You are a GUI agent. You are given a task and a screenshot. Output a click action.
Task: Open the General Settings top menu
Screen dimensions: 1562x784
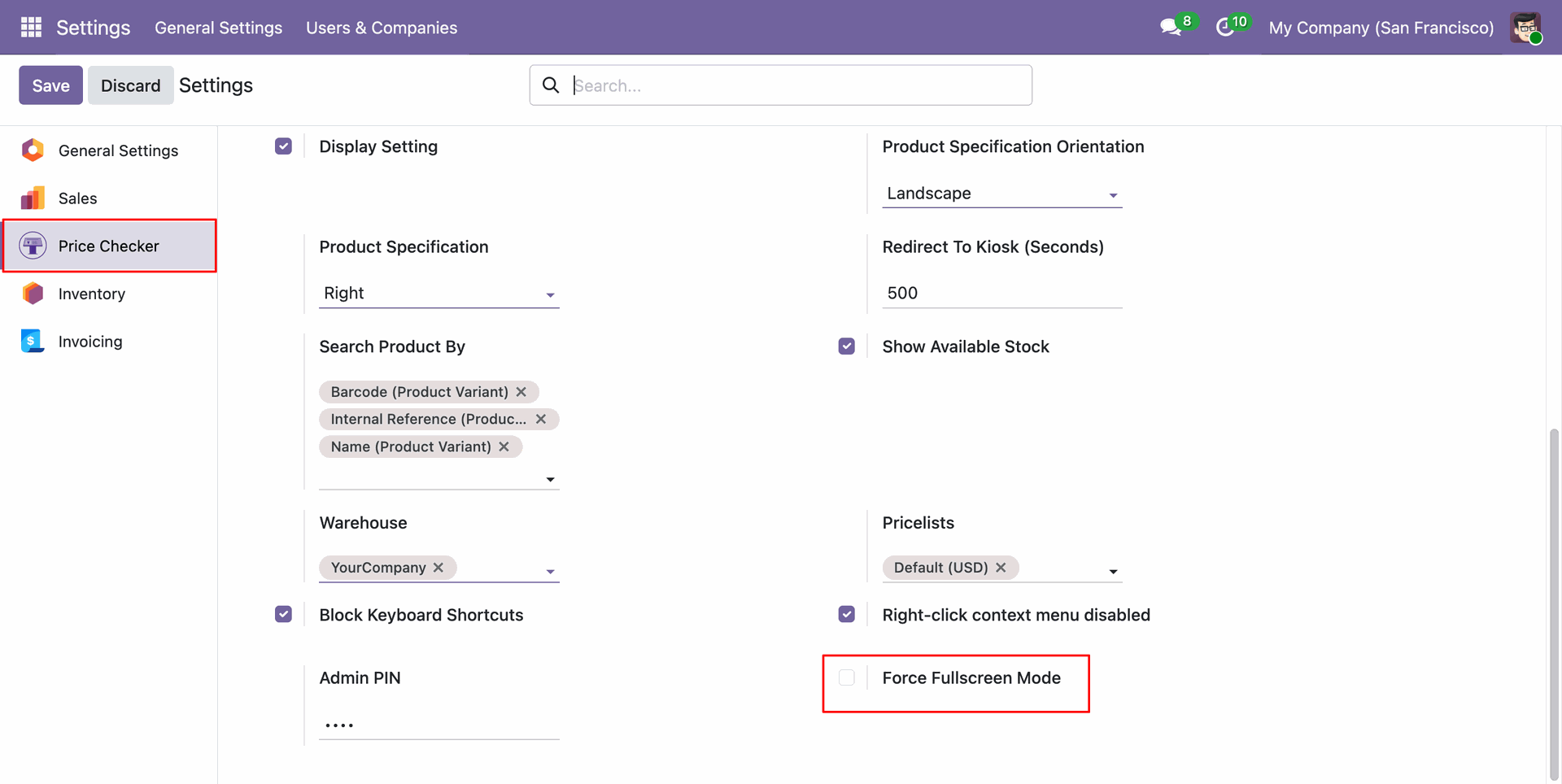(219, 28)
